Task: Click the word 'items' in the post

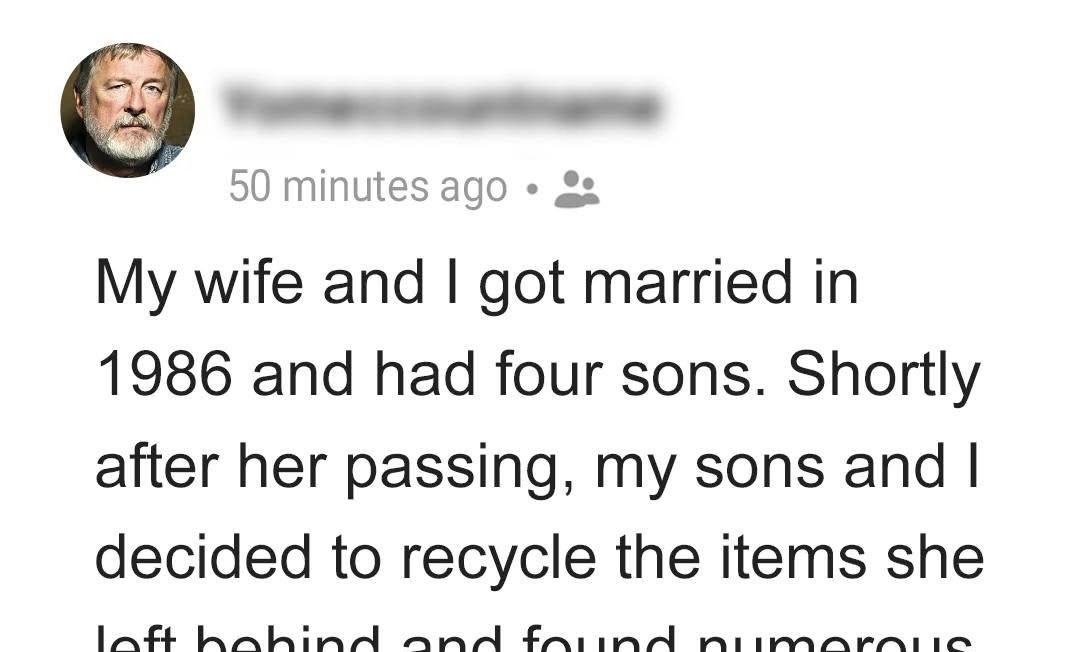Action: (793, 558)
